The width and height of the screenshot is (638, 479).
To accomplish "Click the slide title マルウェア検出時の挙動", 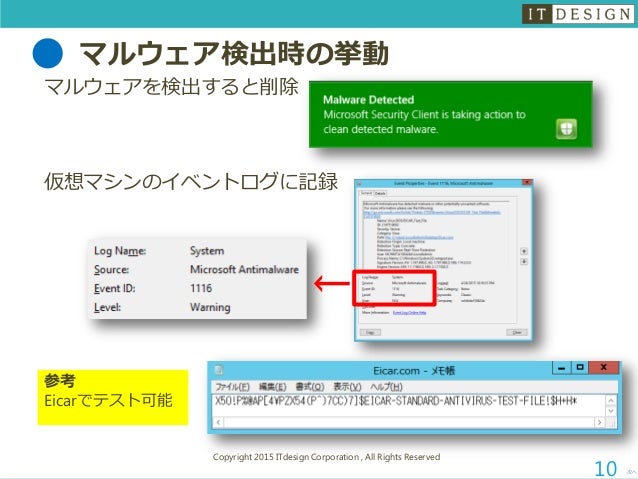I will pyautogui.click(x=234, y=54).
